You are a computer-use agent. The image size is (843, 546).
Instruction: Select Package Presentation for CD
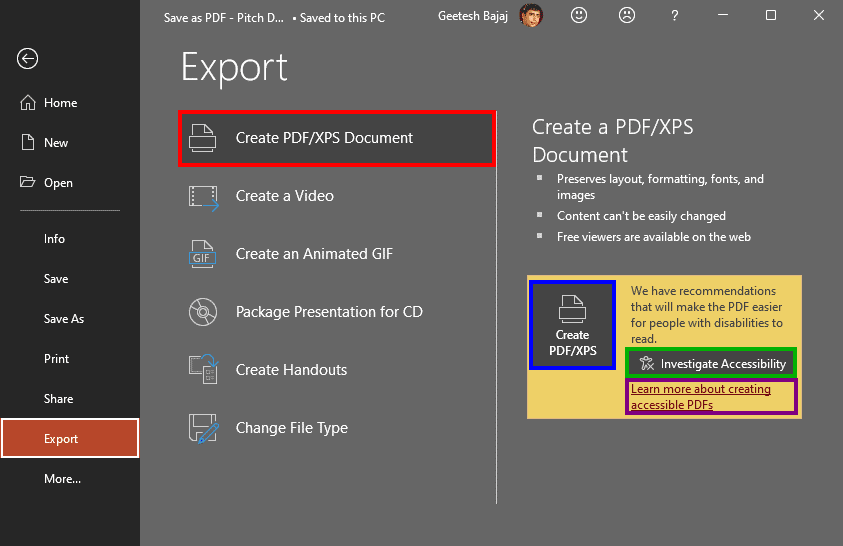pyautogui.click(x=337, y=312)
